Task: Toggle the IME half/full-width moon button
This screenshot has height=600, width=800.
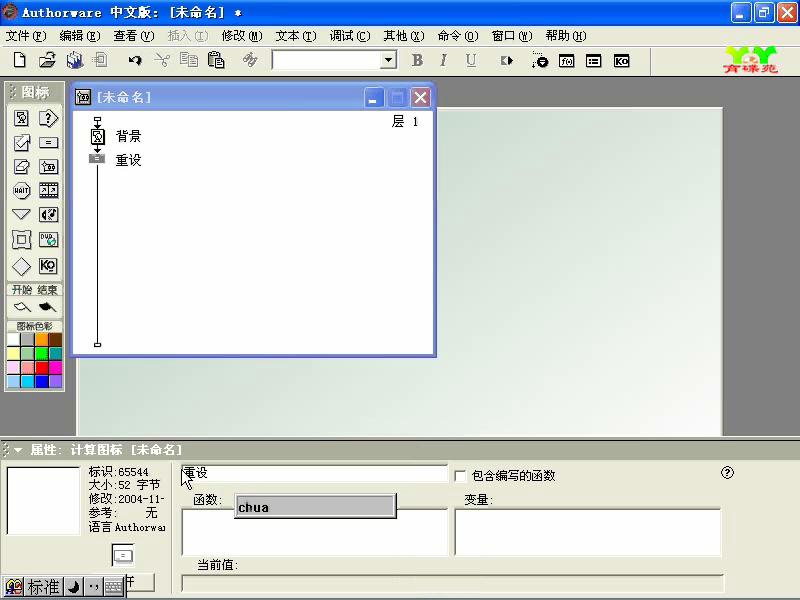Action: (x=73, y=587)
